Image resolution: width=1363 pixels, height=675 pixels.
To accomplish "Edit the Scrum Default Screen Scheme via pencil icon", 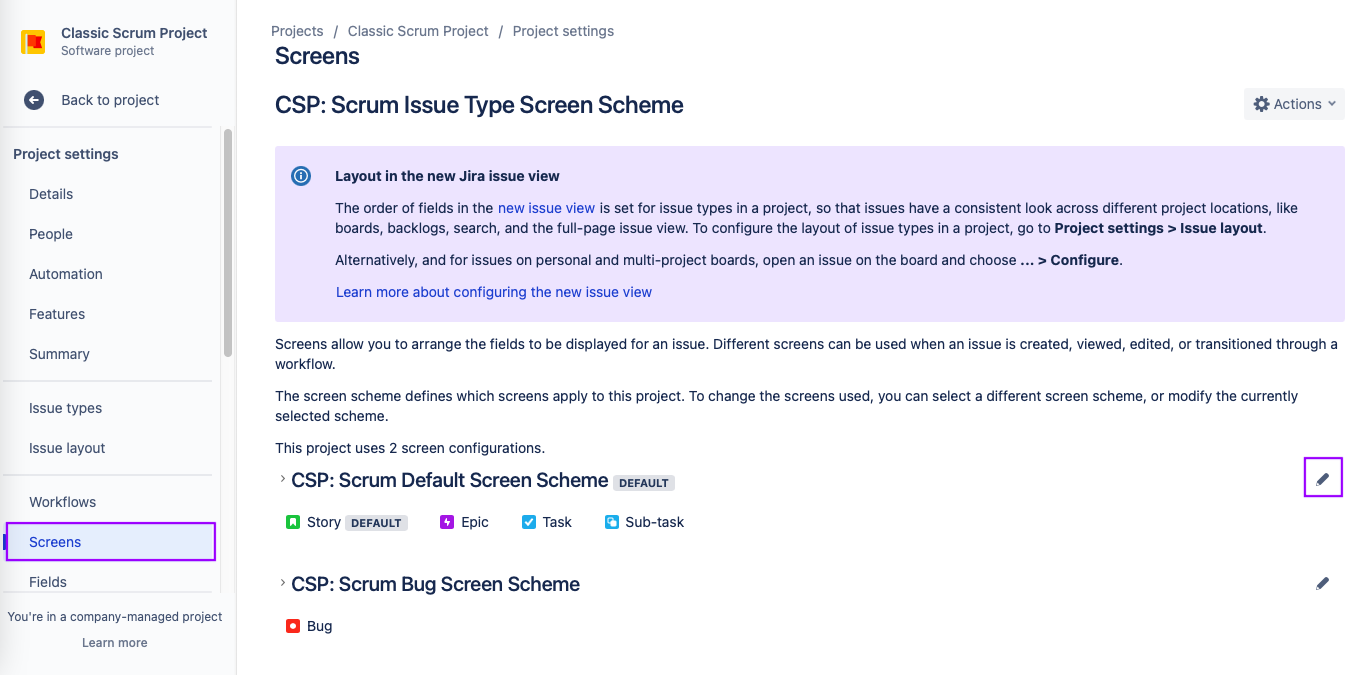I will click(x=1323, y=479).
